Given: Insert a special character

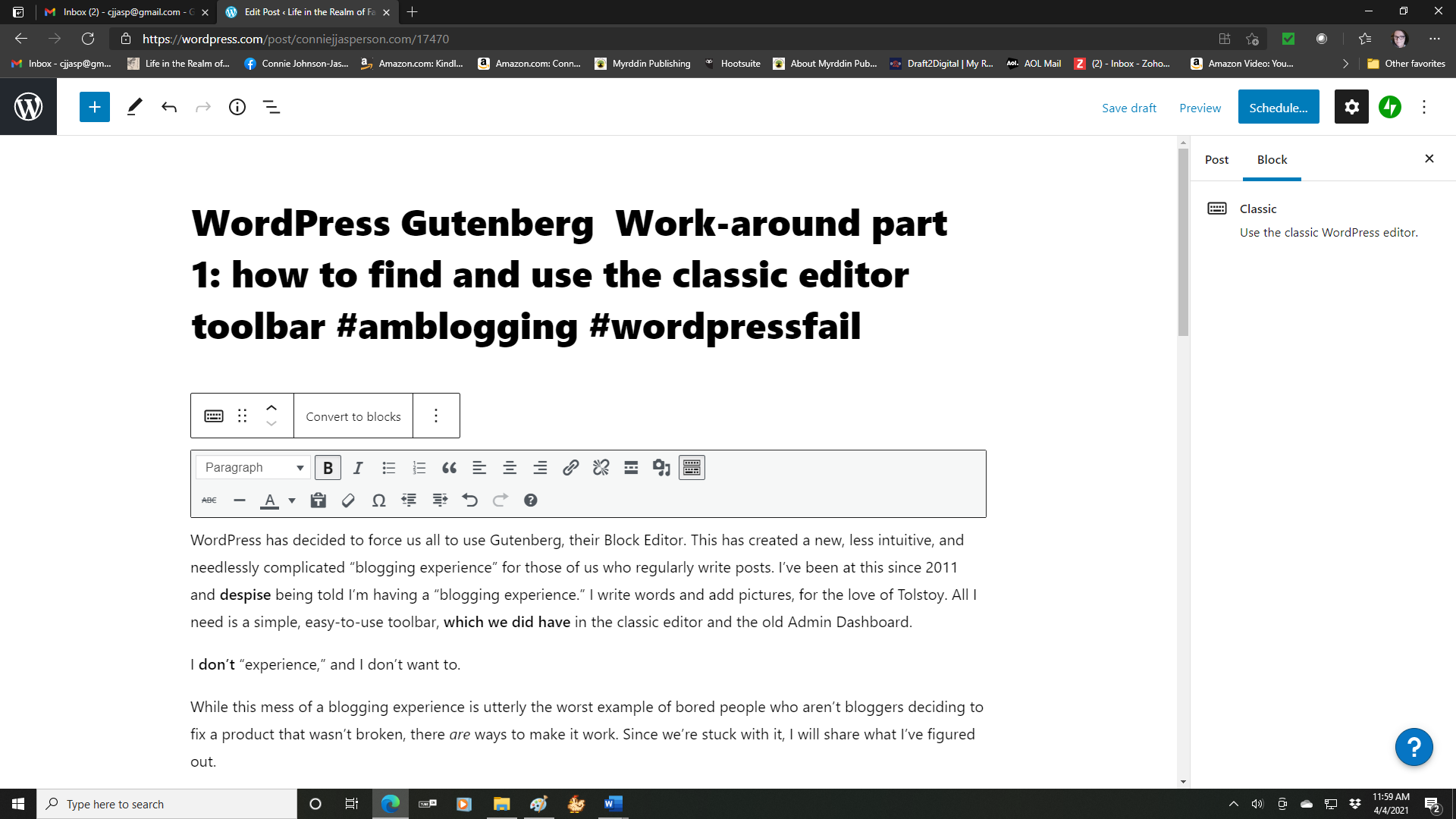Looking at the screenshot, I should pos(378,500).
